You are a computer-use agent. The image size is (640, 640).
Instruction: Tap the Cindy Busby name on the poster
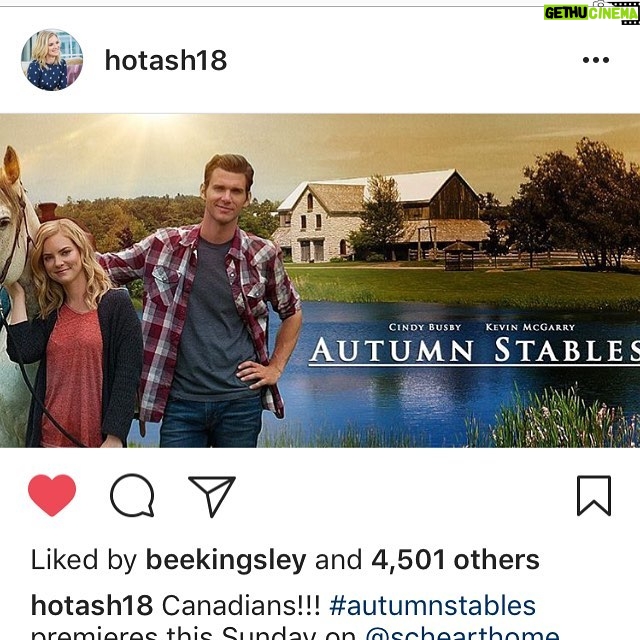click(x=425, y=327)
